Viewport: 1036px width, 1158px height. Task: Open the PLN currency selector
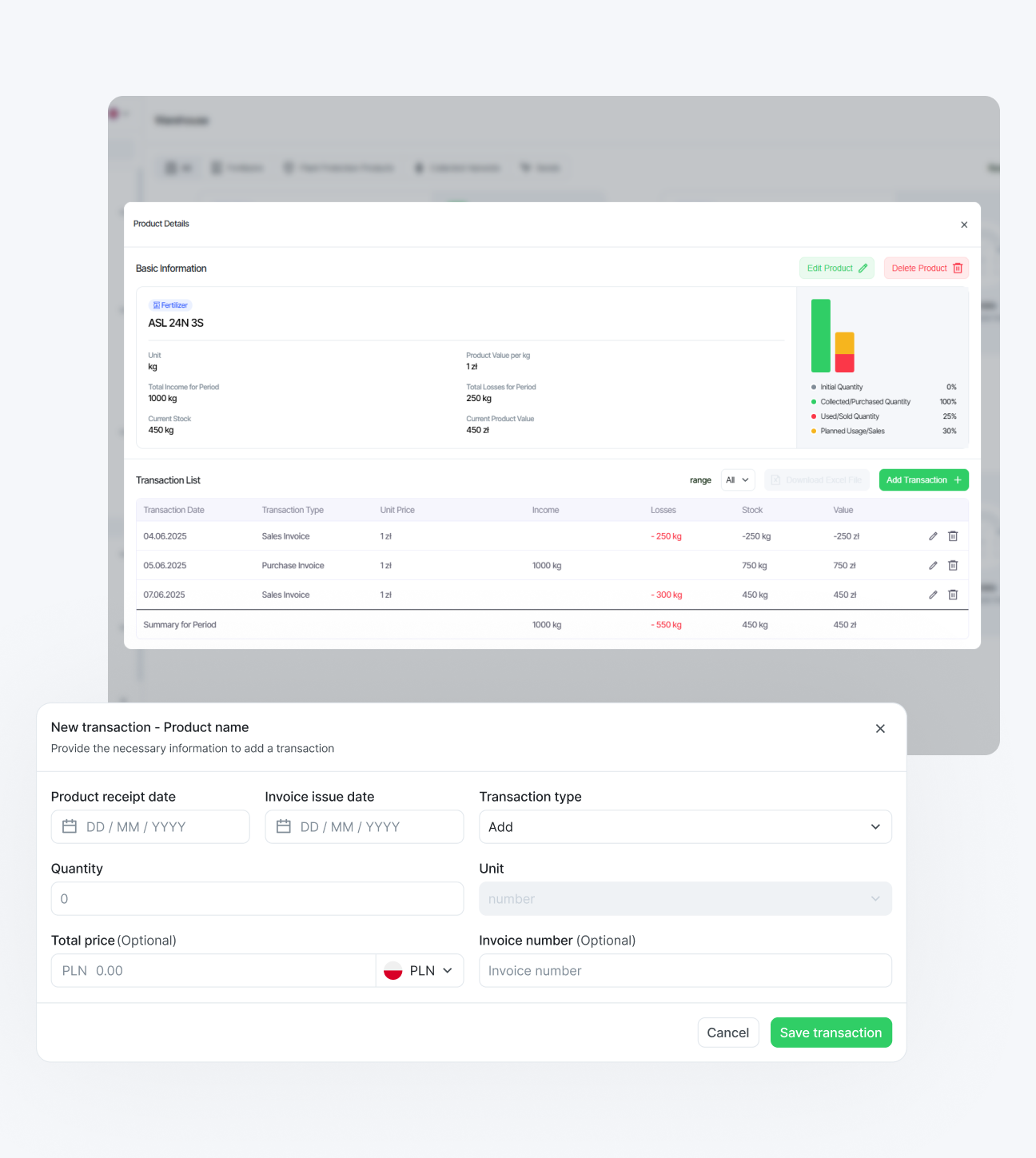[x=420, y=971]
